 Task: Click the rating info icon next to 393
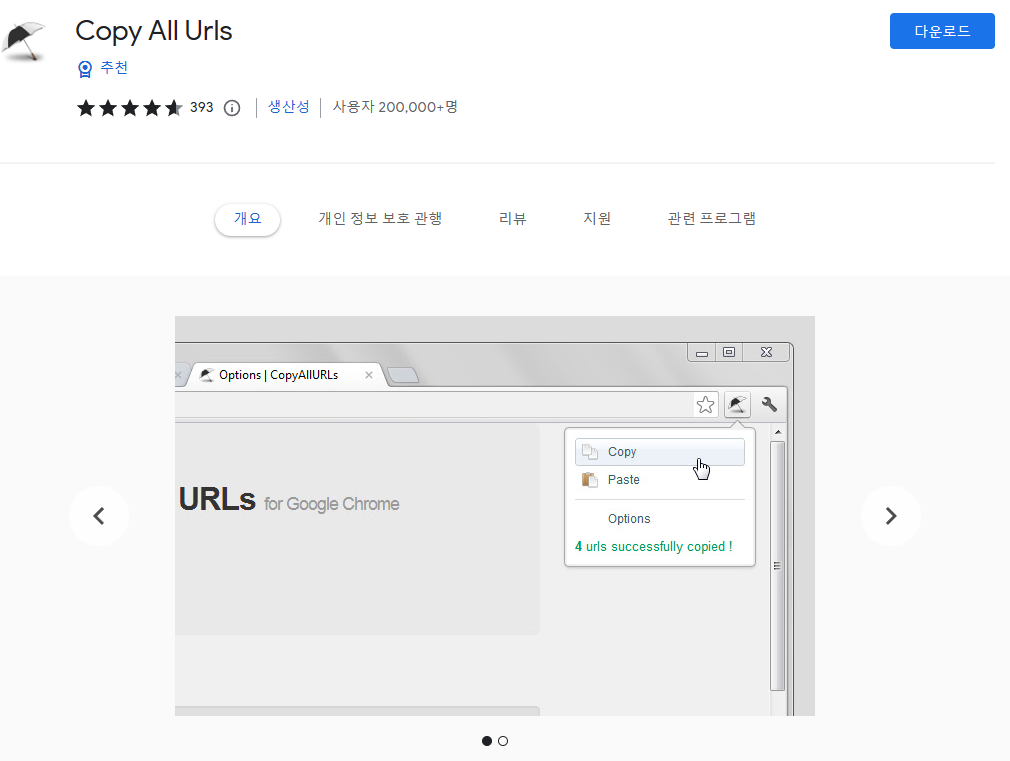pos(232,108)
